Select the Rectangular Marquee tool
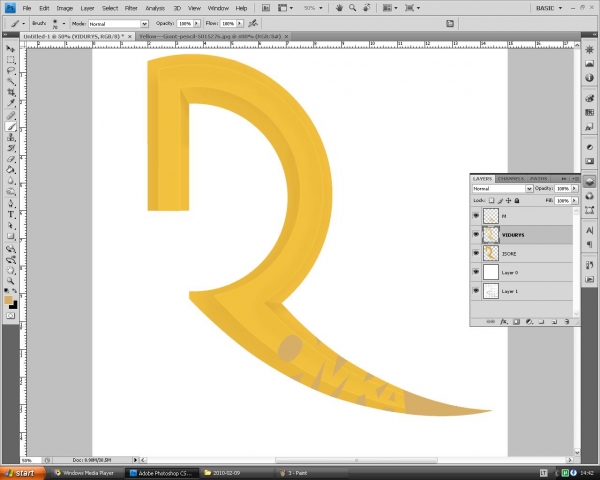 point(11,60)
